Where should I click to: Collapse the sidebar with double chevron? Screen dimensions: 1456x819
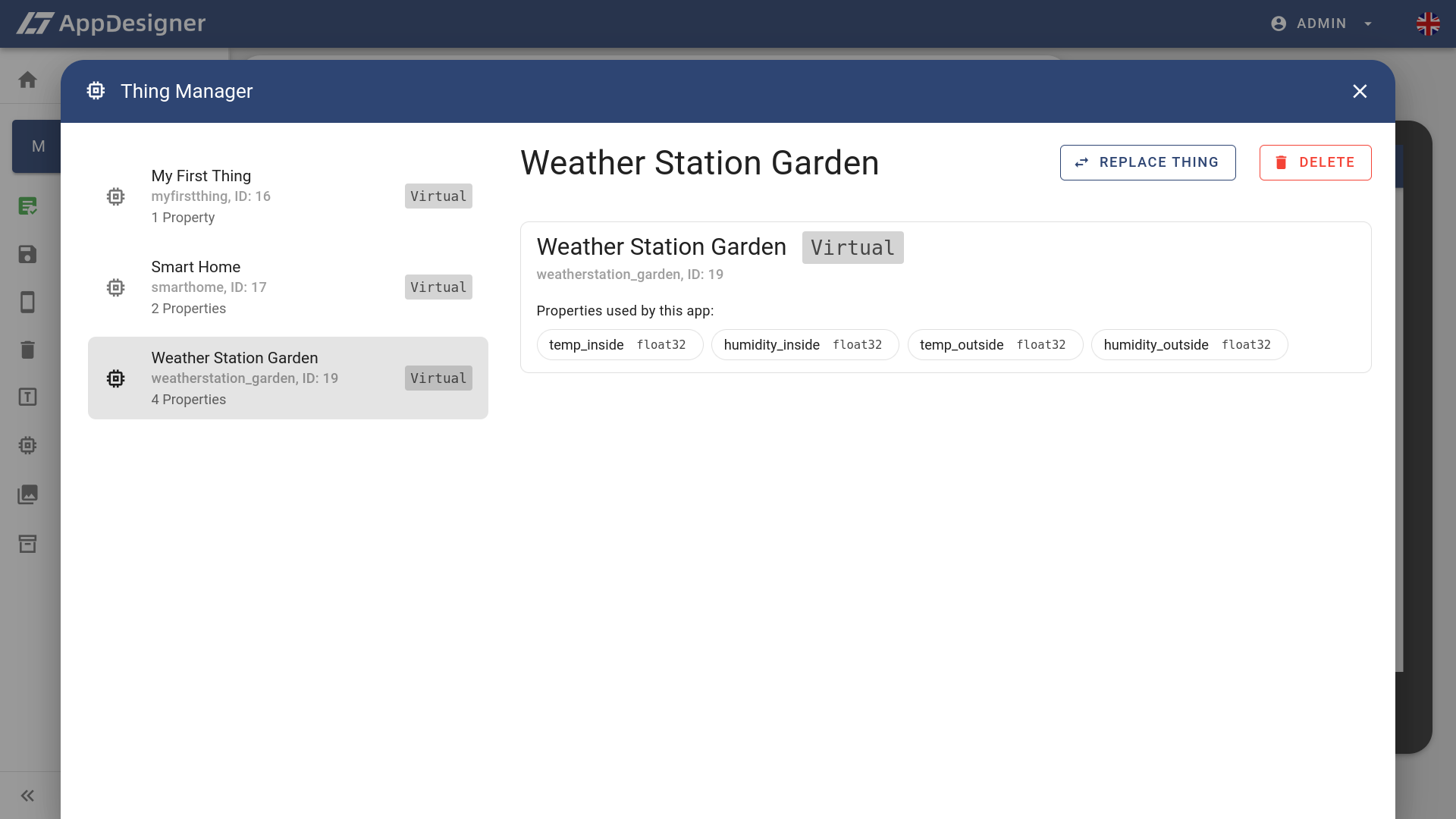tap(28, 795)
